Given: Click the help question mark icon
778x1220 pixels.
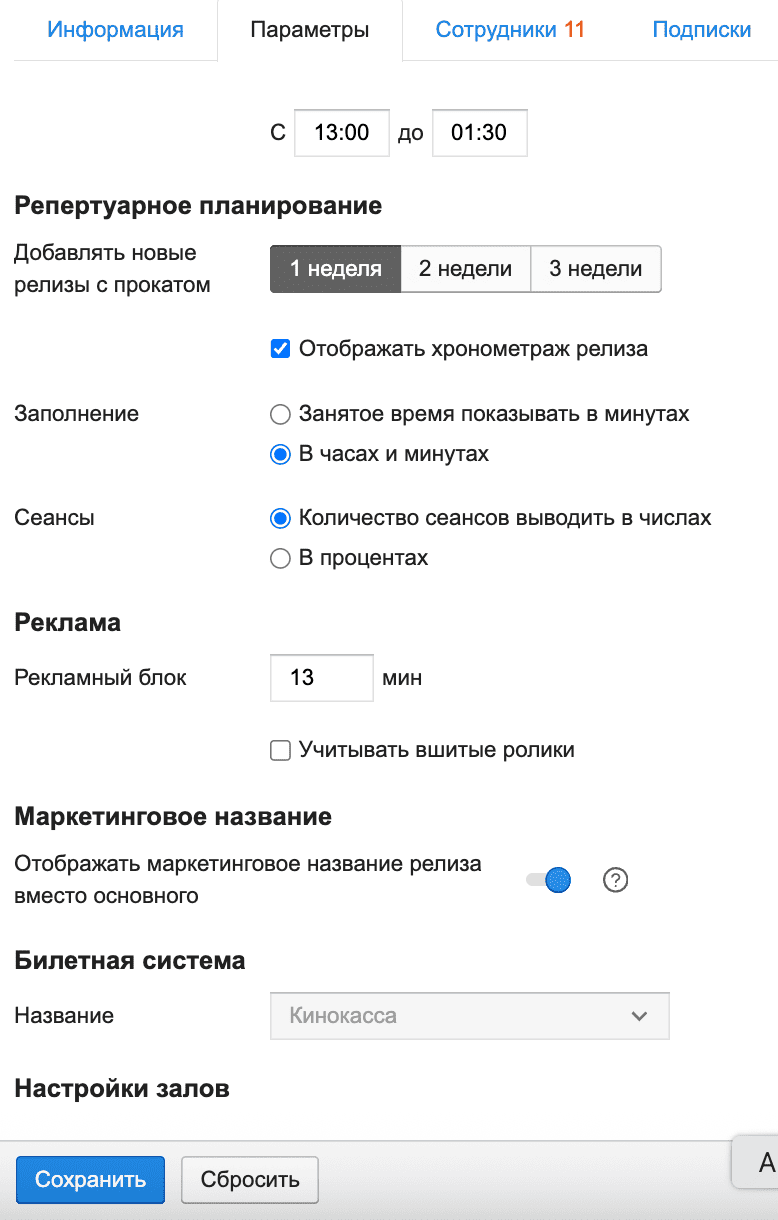Looking at the screenshot, I should click(x=616, y=880).
